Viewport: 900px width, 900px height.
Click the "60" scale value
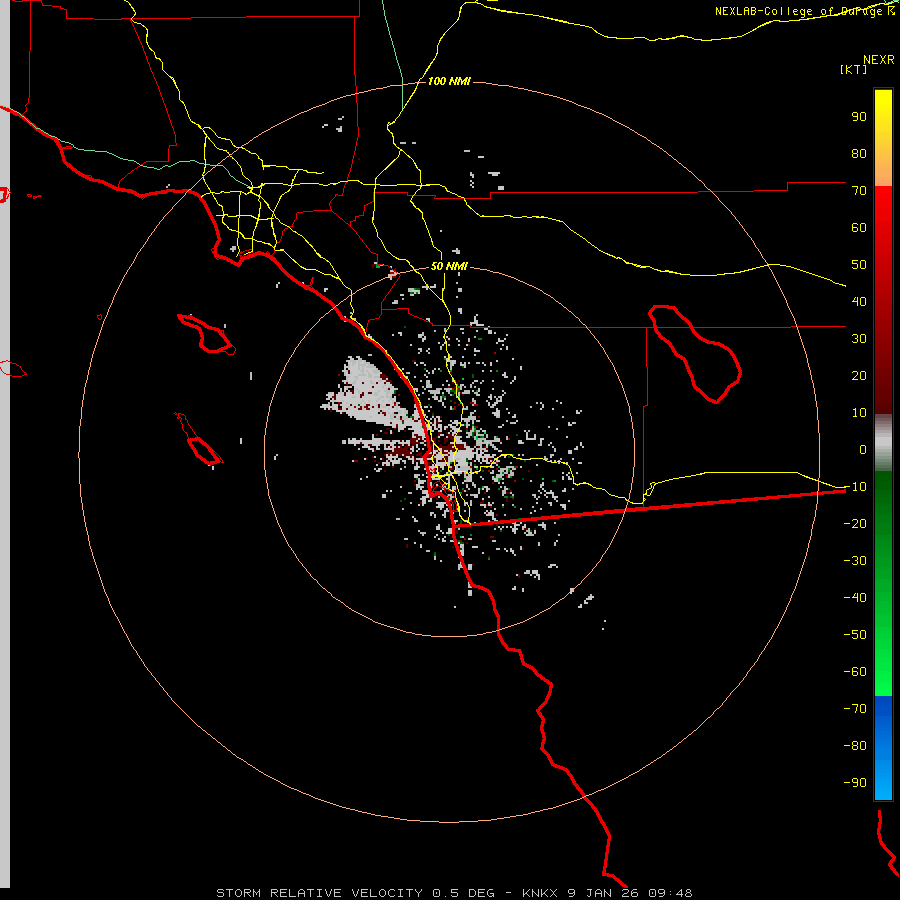859,228
